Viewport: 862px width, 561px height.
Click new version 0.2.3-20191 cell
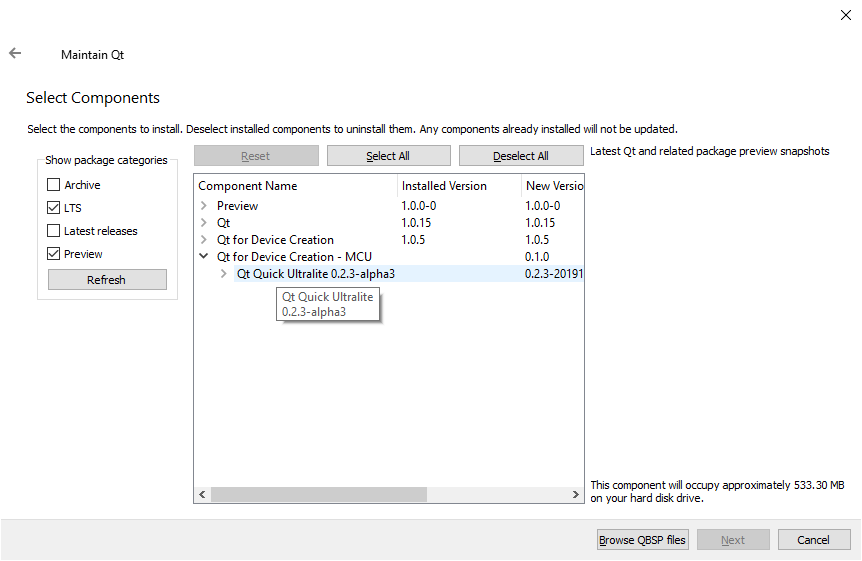click(554, 274)
